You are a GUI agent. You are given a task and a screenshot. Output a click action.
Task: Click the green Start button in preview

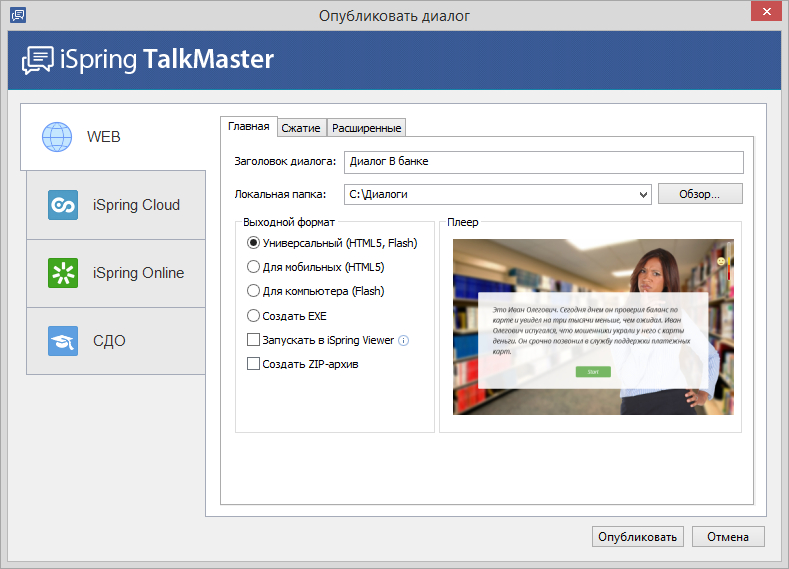tap(593, 372)
